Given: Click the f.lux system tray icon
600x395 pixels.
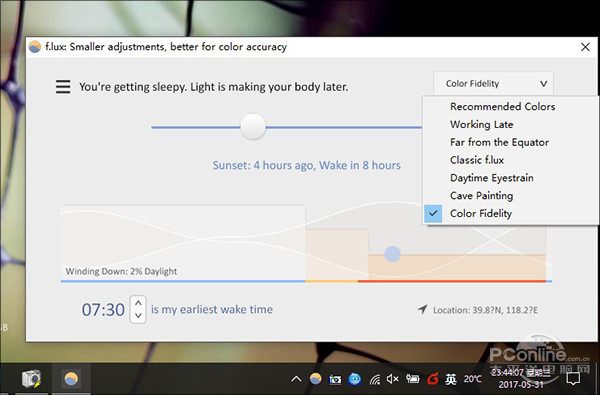Looking at the screenshot, I should click(316, 379).
